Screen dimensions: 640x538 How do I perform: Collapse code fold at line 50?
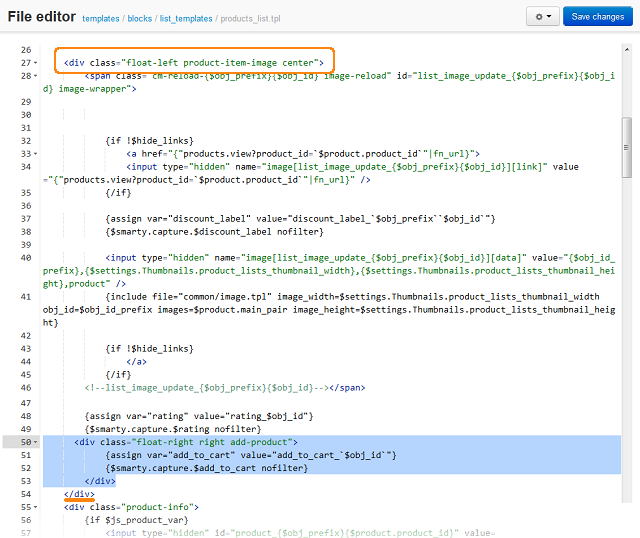click(36, 442)
